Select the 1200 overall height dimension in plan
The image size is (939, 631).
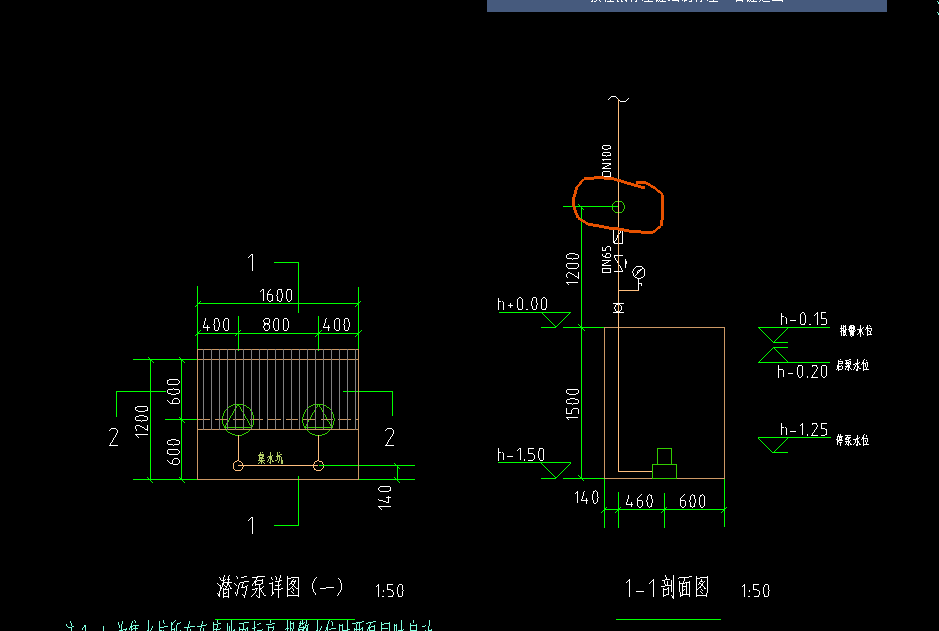coord(141,421)
